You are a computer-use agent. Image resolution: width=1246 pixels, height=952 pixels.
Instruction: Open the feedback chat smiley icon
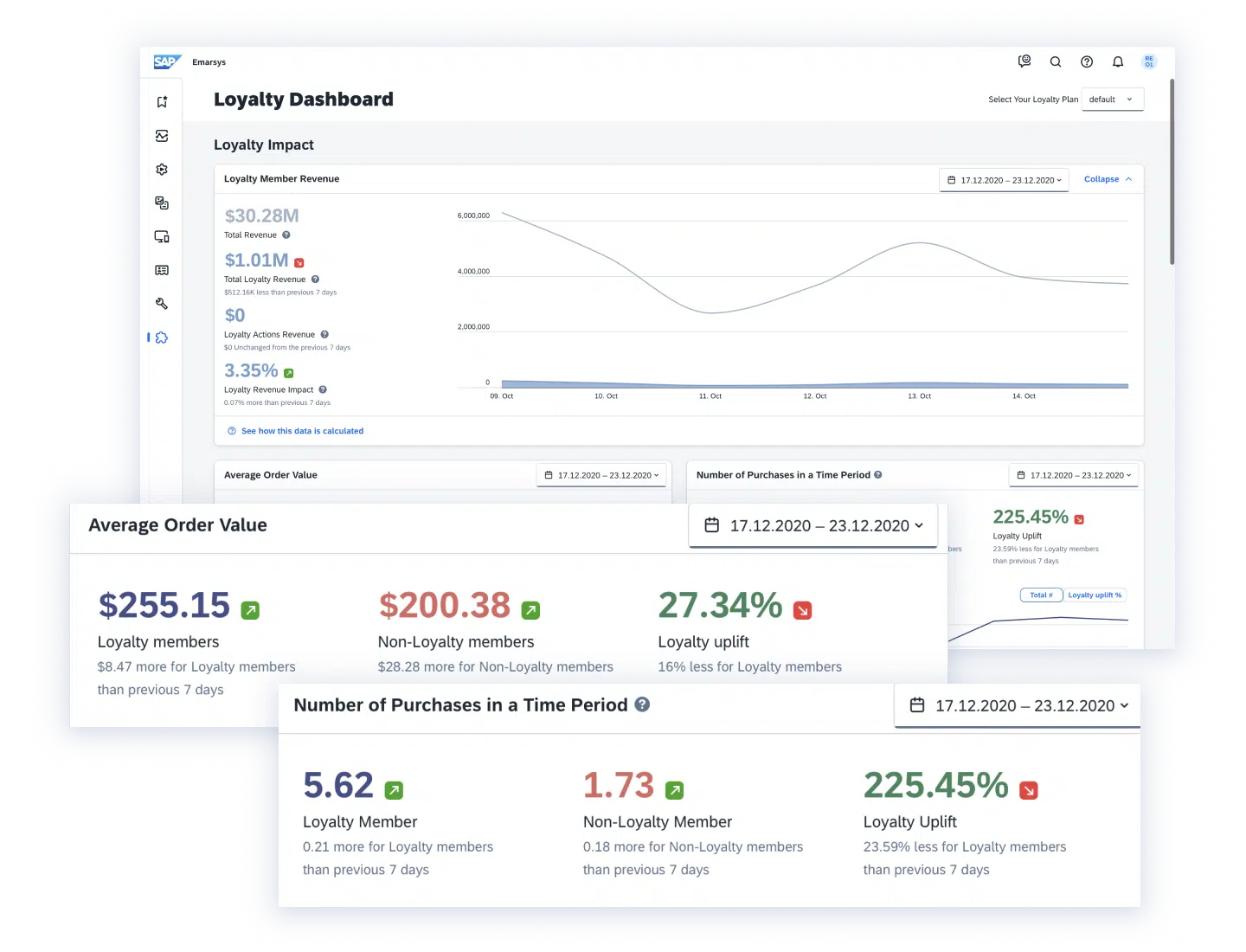tap(1024, 61)
